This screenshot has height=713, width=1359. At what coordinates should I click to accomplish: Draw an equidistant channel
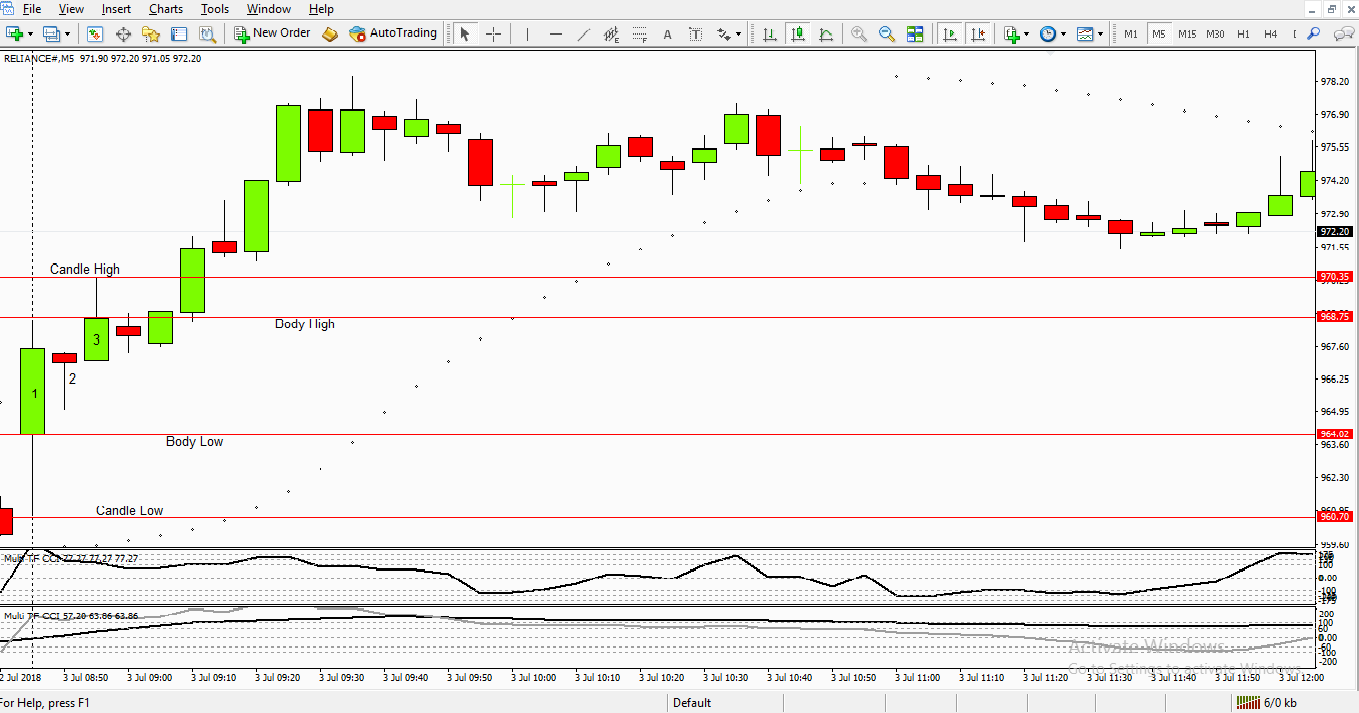click(612, 34)
